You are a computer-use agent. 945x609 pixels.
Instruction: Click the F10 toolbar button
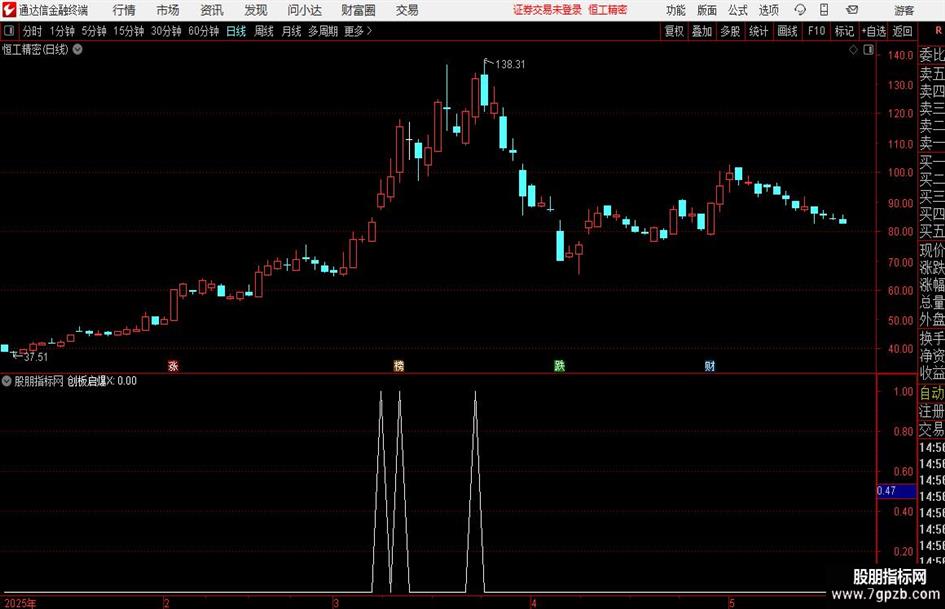coord(816,31)
